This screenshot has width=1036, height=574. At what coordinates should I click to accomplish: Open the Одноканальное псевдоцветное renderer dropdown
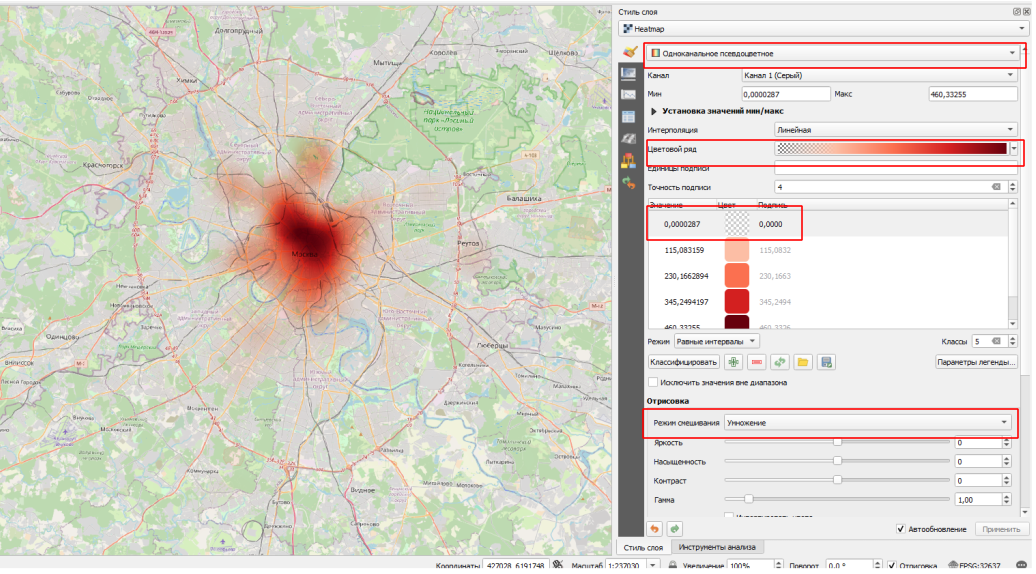click(832, 54)
